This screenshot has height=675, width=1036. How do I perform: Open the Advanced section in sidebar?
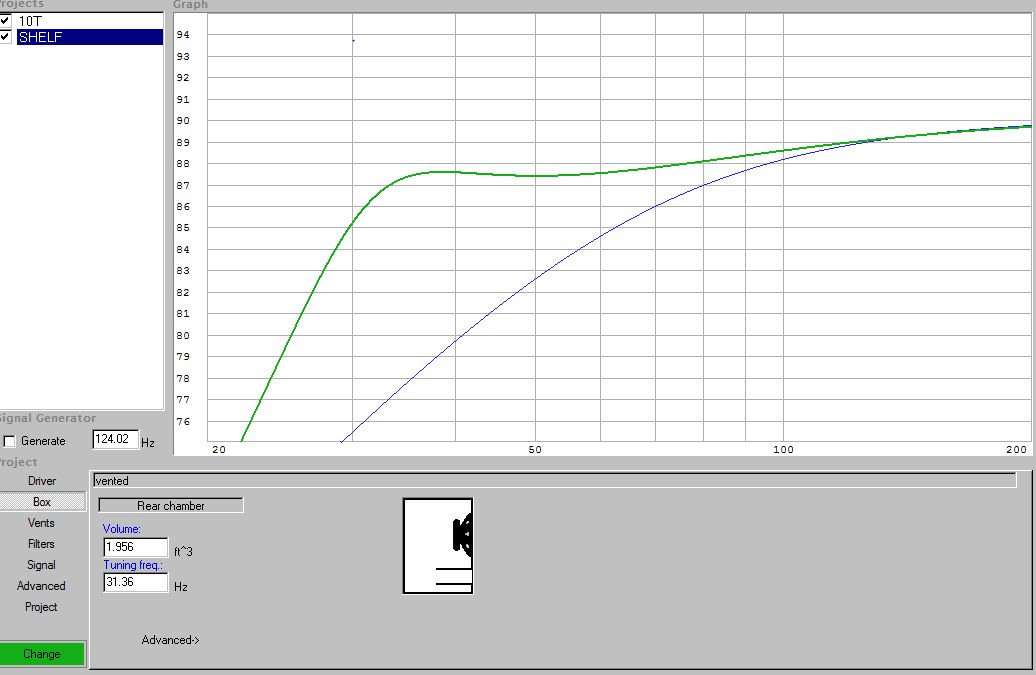(42, 586)
